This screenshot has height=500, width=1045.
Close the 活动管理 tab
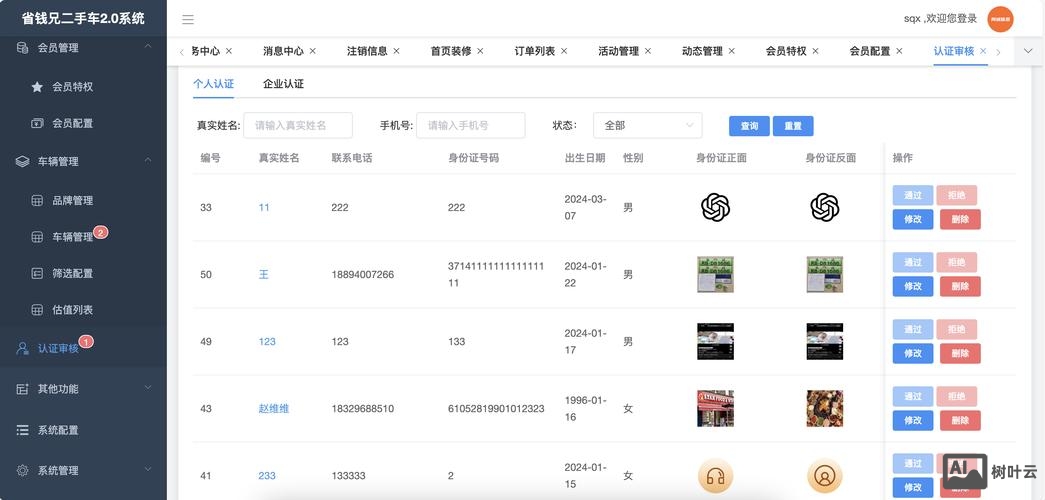click(x=648, y=51)
